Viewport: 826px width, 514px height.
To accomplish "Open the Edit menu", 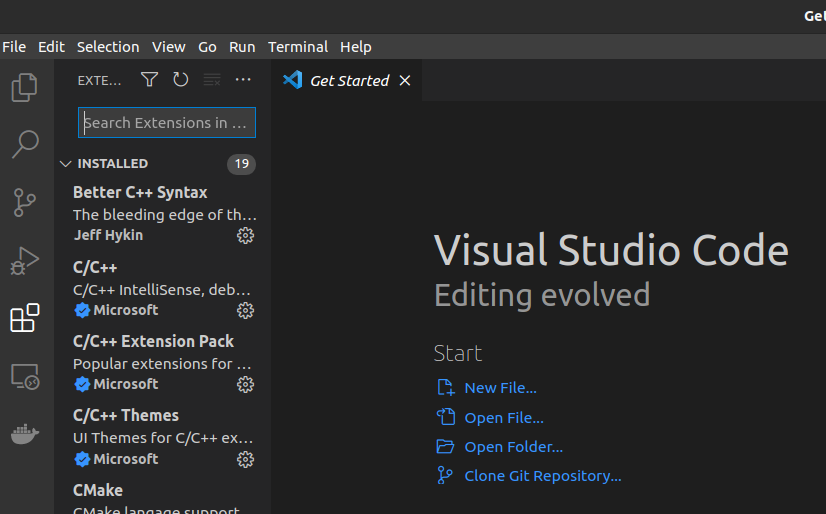I will click(51, 47).
